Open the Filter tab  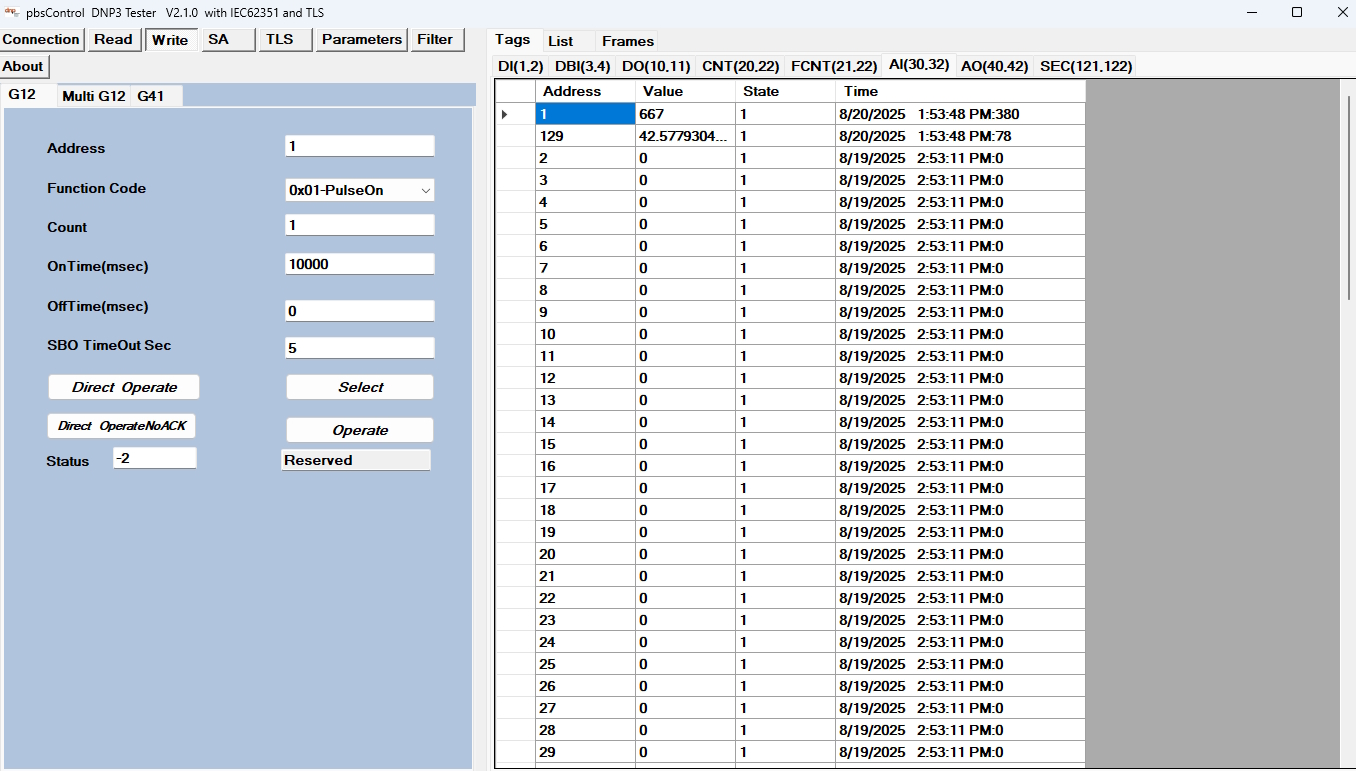(x=436, y=39)
